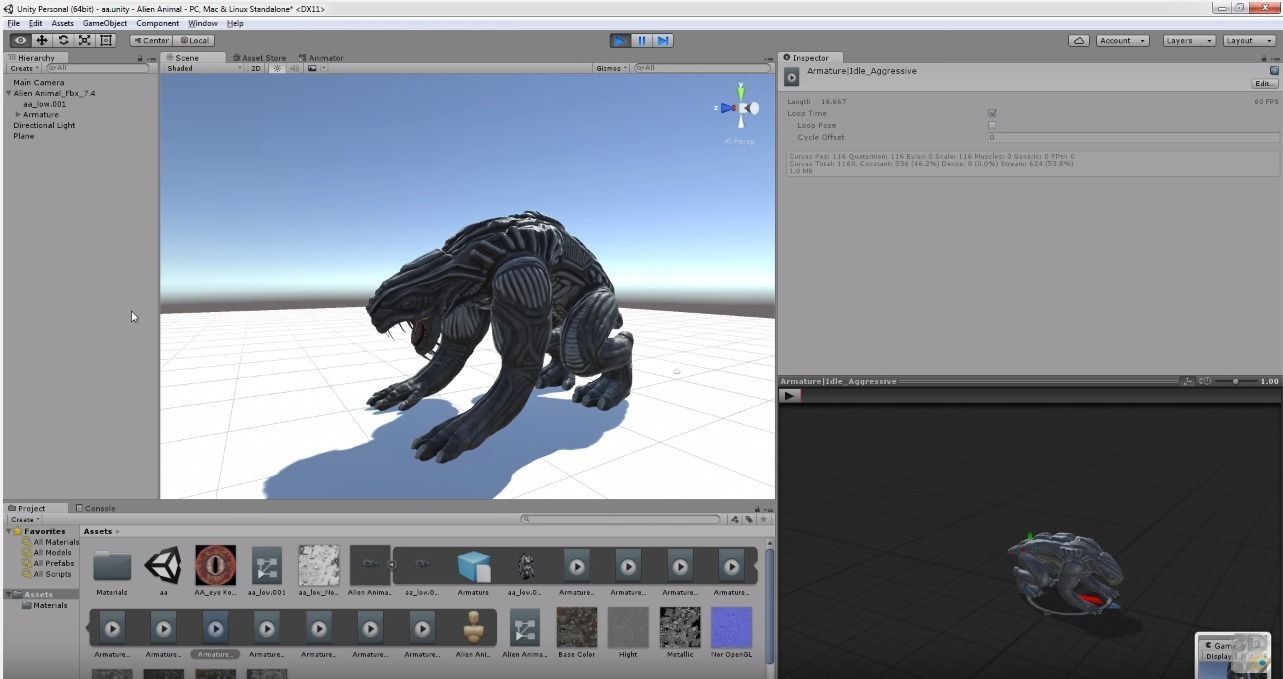Switch to the Console tab
This screenshot has height=679, width=1283.
[95, 508]
